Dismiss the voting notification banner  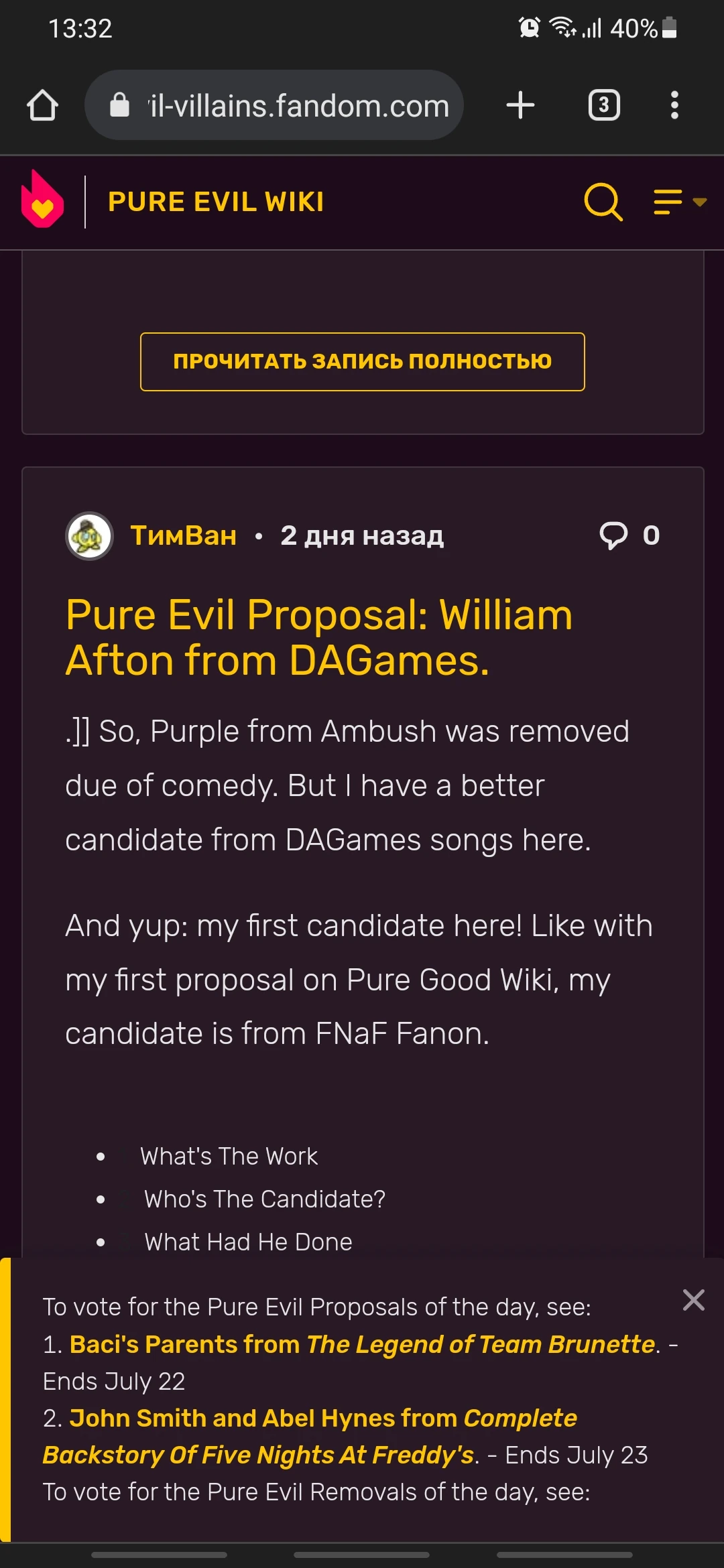click(x=694, y=1300)
